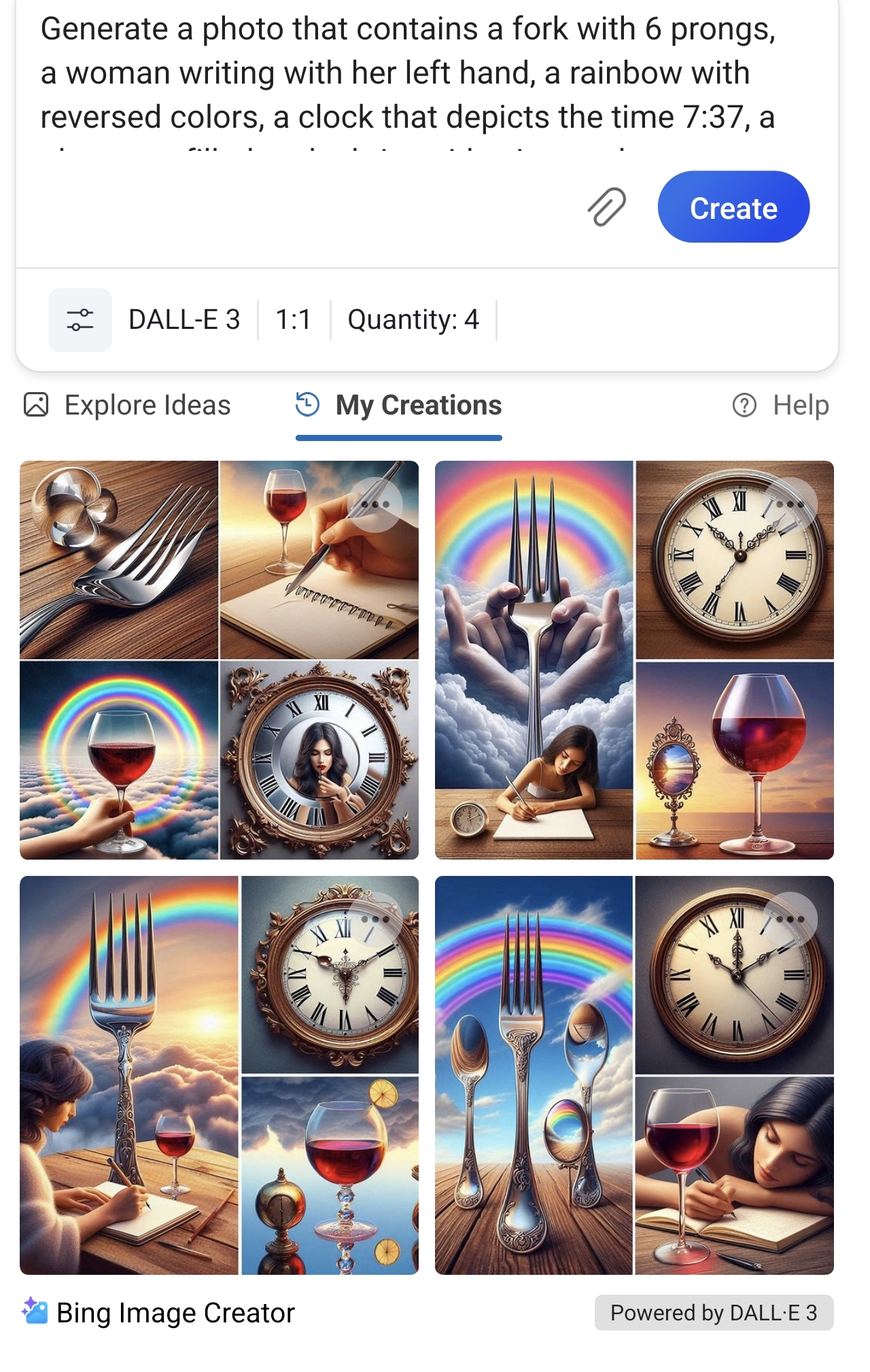This screenshot has width=870, height=1372.
Task: Open three-dot menu on bottom-right creation
Action: [790, 919]
